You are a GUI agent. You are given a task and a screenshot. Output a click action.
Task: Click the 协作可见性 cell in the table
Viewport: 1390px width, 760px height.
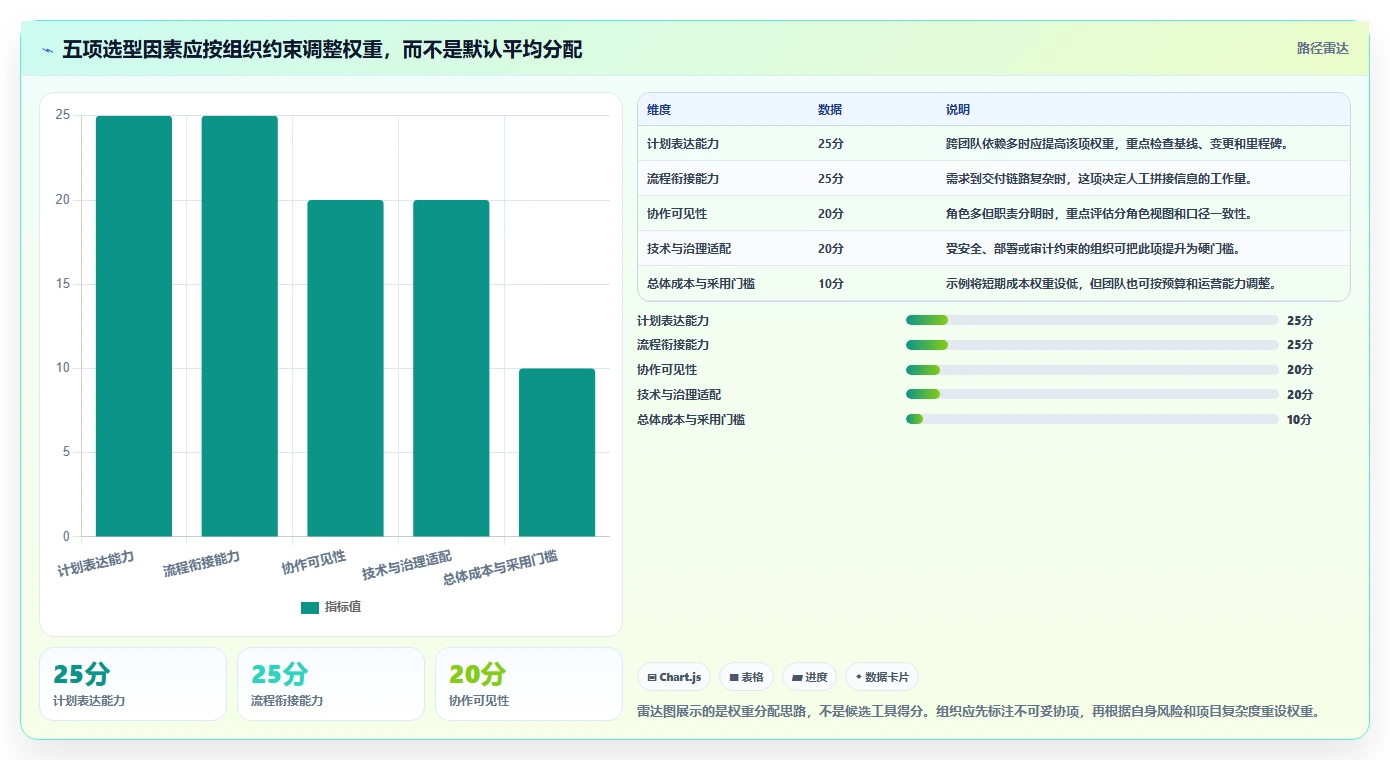[x=677, y=214]
